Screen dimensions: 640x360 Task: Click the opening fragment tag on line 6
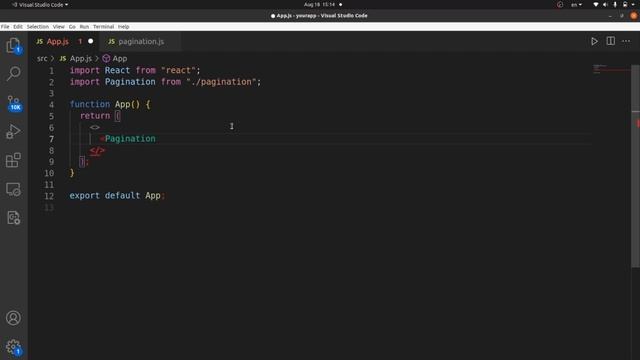(95, 127)
